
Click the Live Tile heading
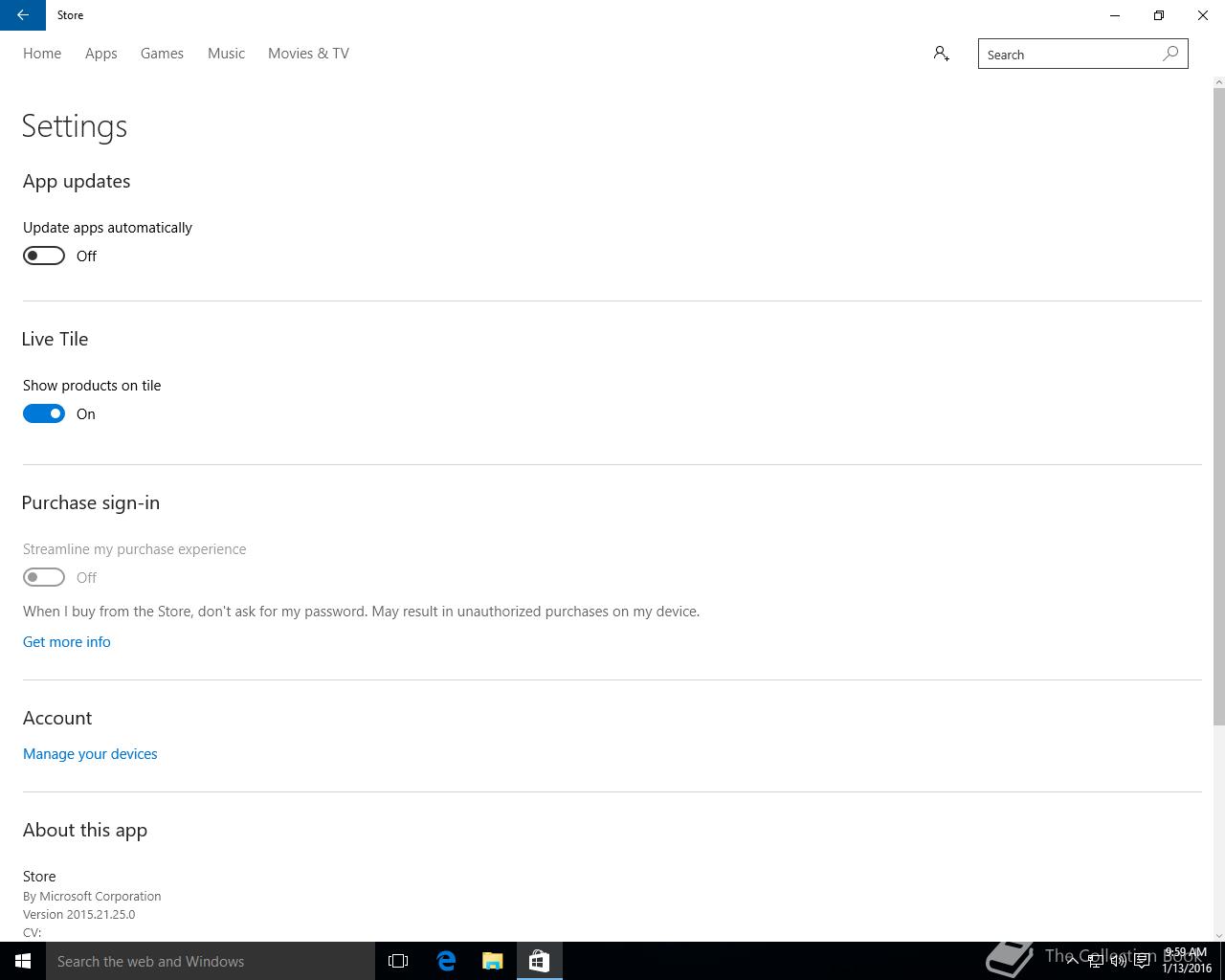coord(56,339)
